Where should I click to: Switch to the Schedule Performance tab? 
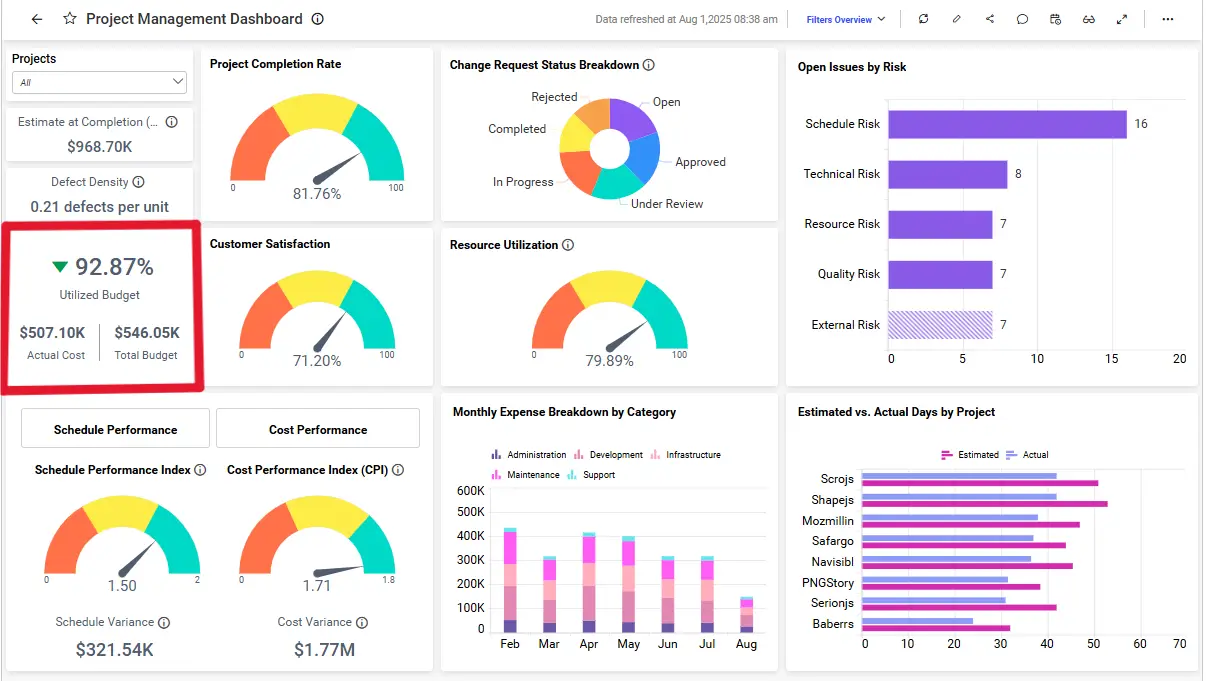[115, 428]
